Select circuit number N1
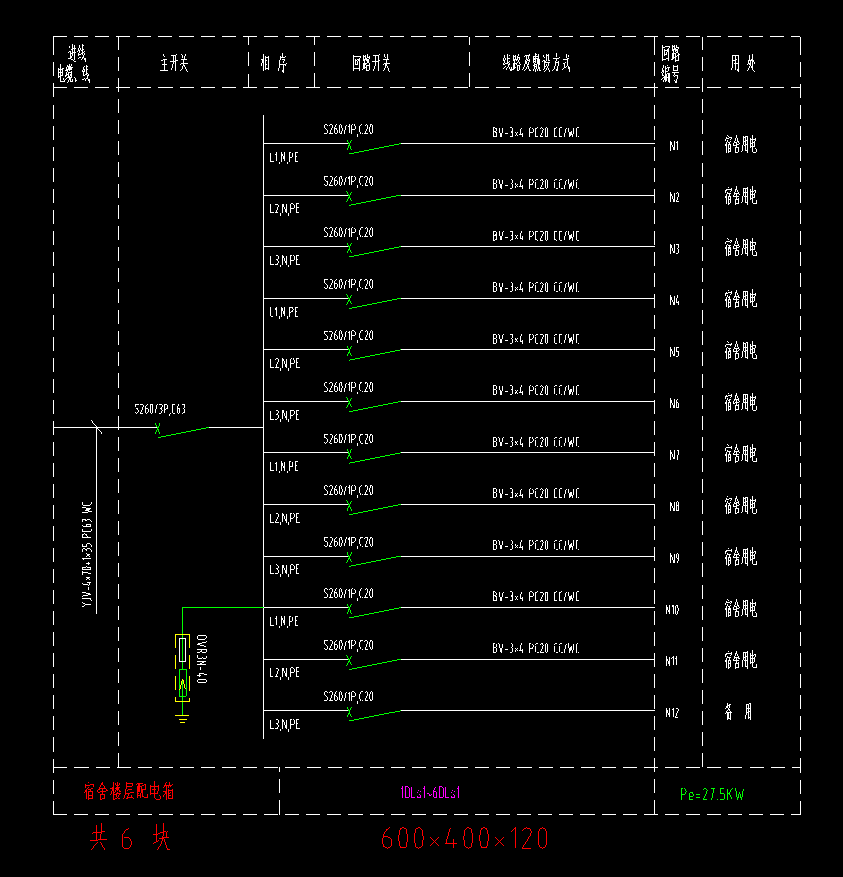843x877 pixels. tap(674, 146)
